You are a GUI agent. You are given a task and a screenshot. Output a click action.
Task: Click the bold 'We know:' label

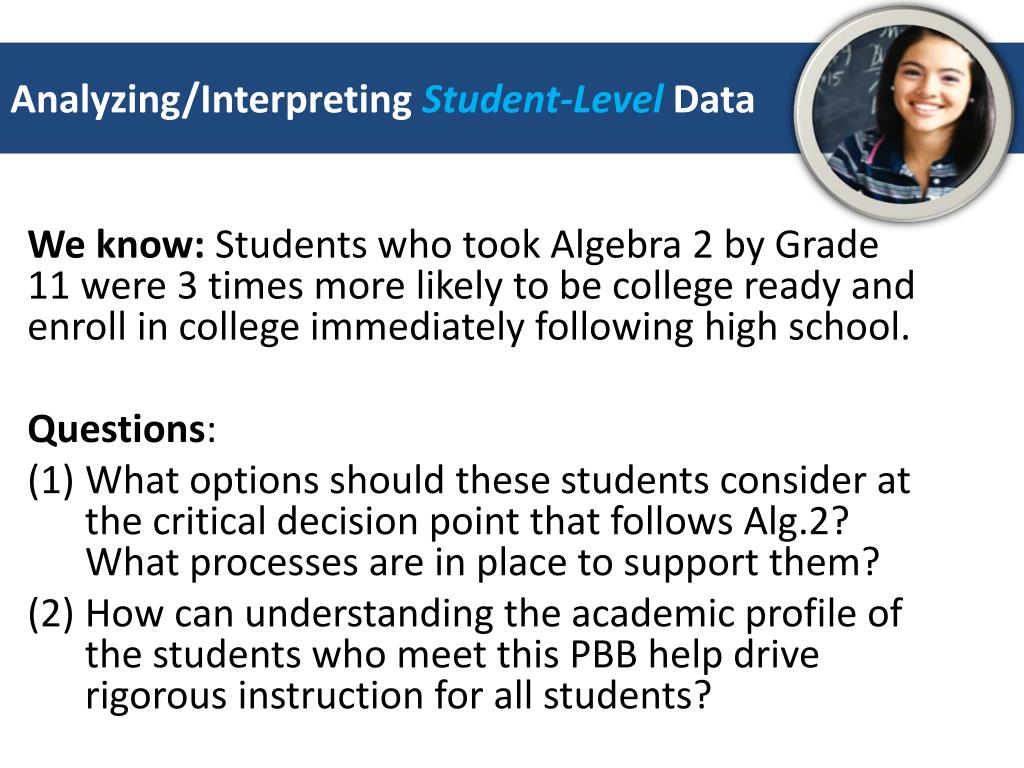(x=116, y=245)
